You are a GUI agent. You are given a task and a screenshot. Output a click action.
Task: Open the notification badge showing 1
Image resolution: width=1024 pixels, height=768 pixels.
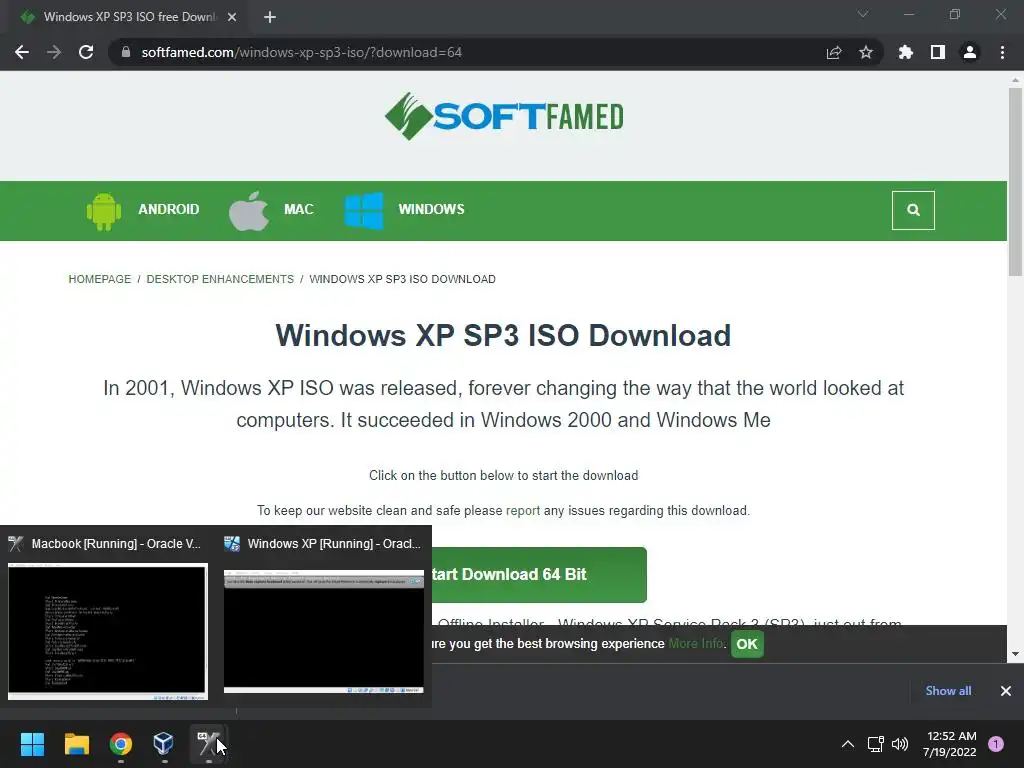coord(996,744)
